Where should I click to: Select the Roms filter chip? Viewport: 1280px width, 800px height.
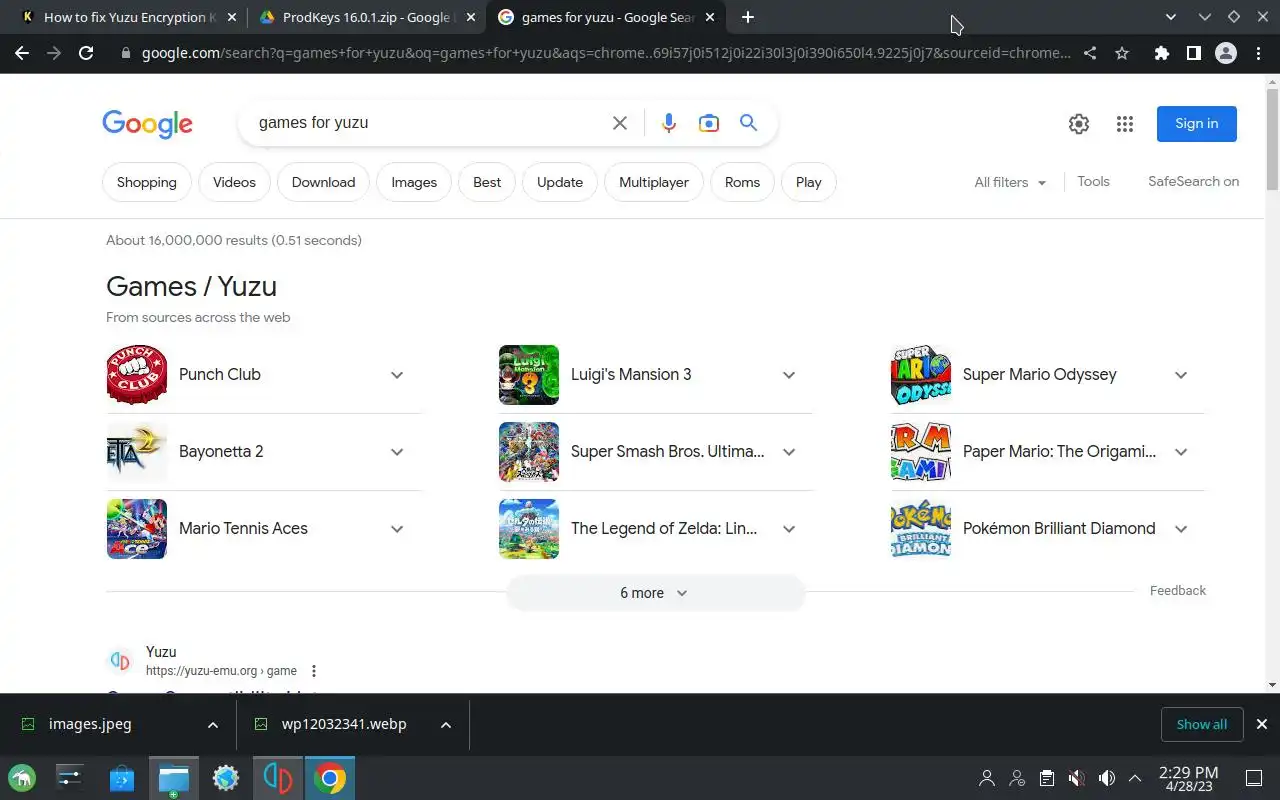pyautogui.click(x=742, y=182)
